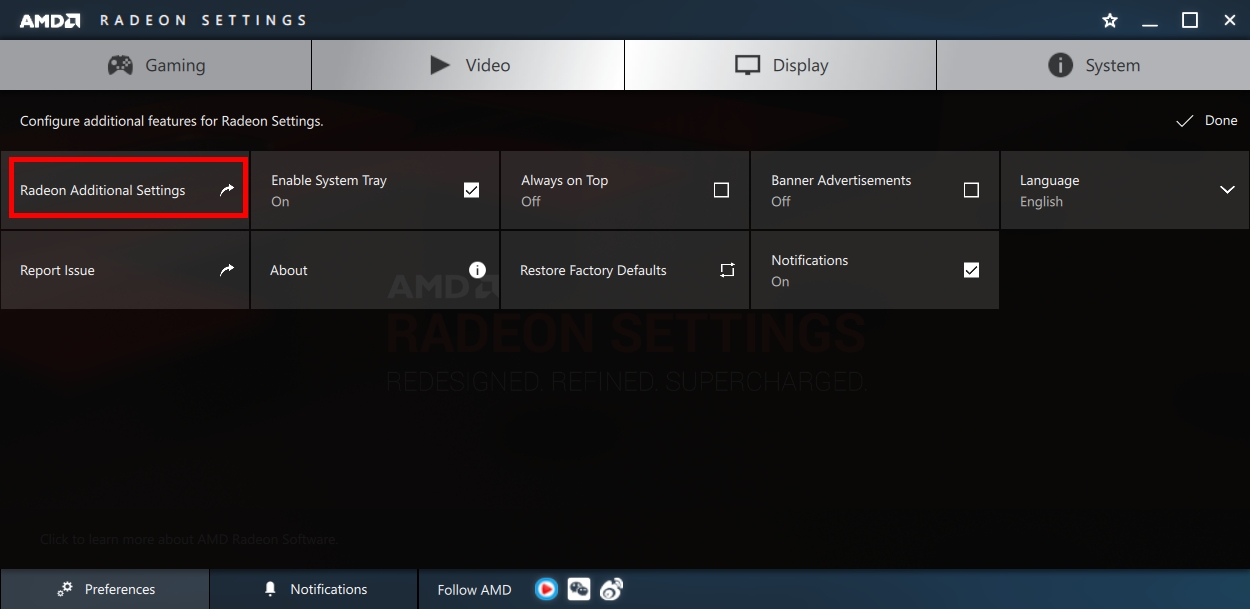
Task: Toggle Enable System Tray checkbox
Action: tap(472, 190)
